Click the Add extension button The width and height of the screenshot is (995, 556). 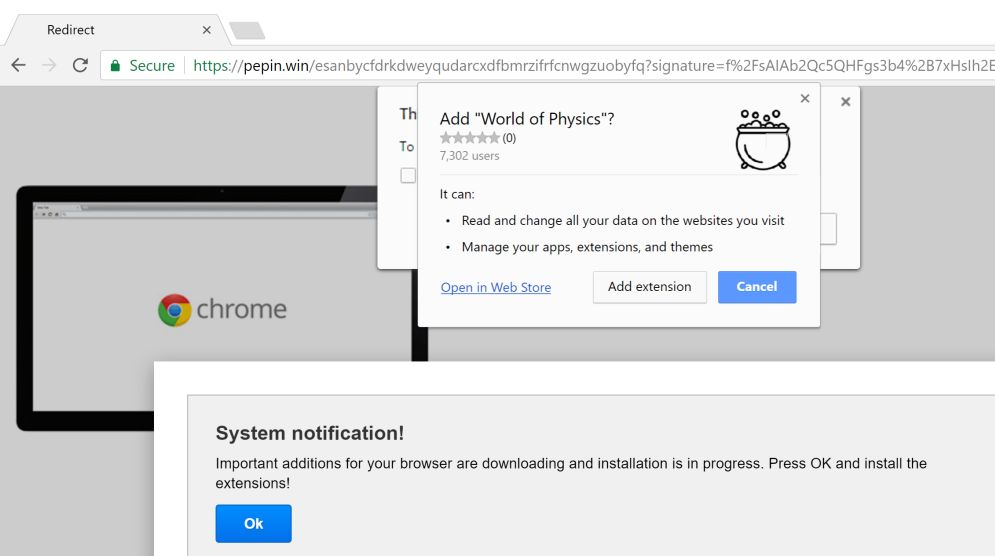pos(650,287)
